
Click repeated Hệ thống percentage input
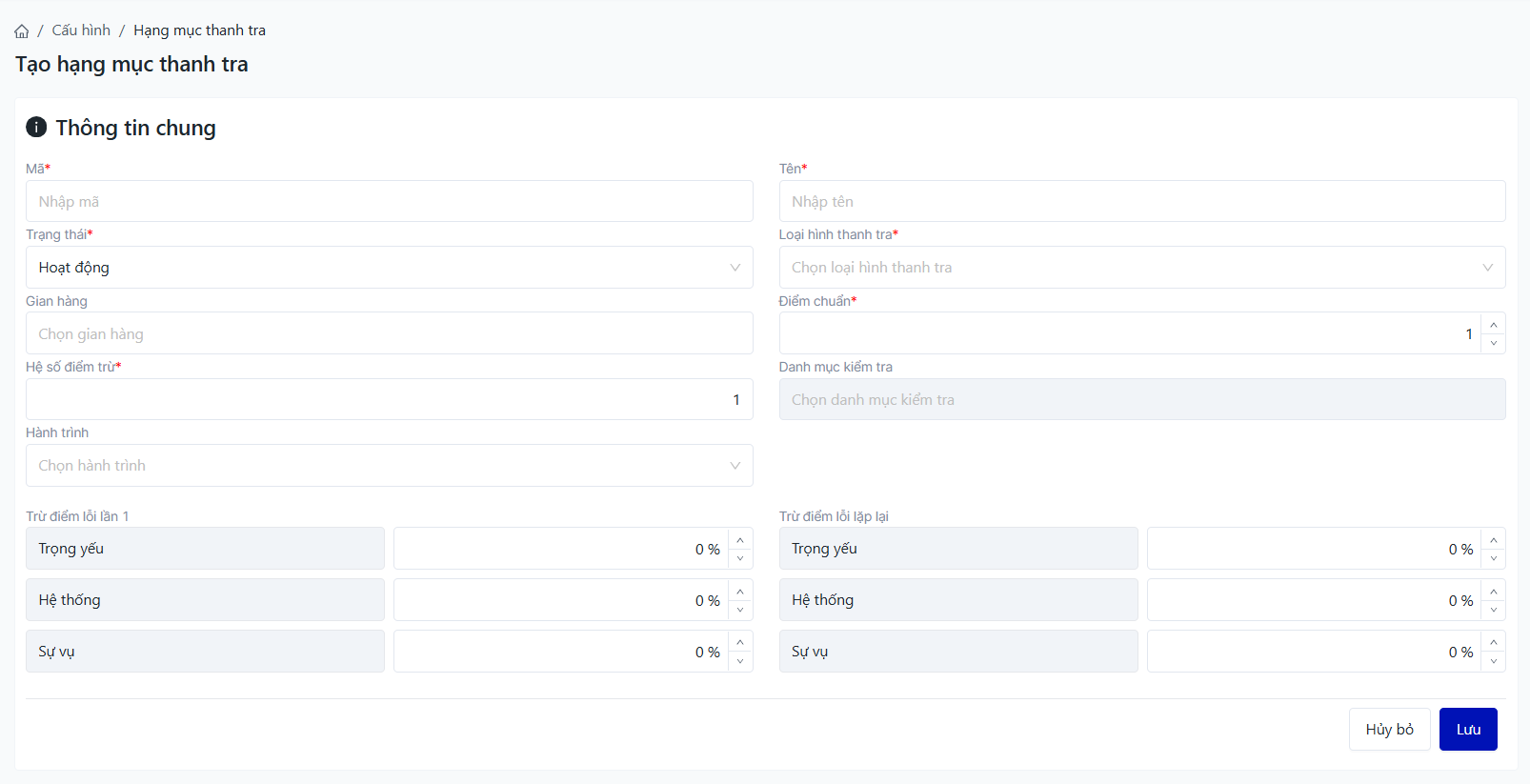coord(1313,600)
